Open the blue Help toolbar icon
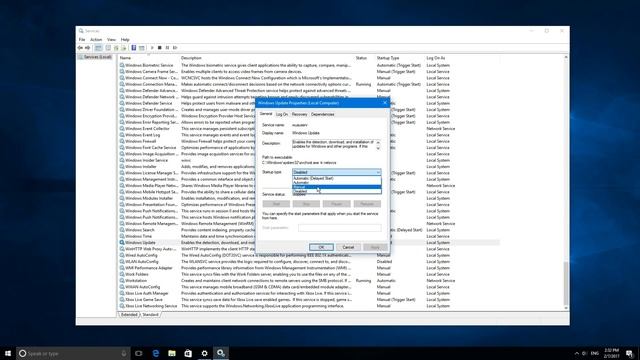Viewport: 640px width, 360px height. click(x=133, y=48)
